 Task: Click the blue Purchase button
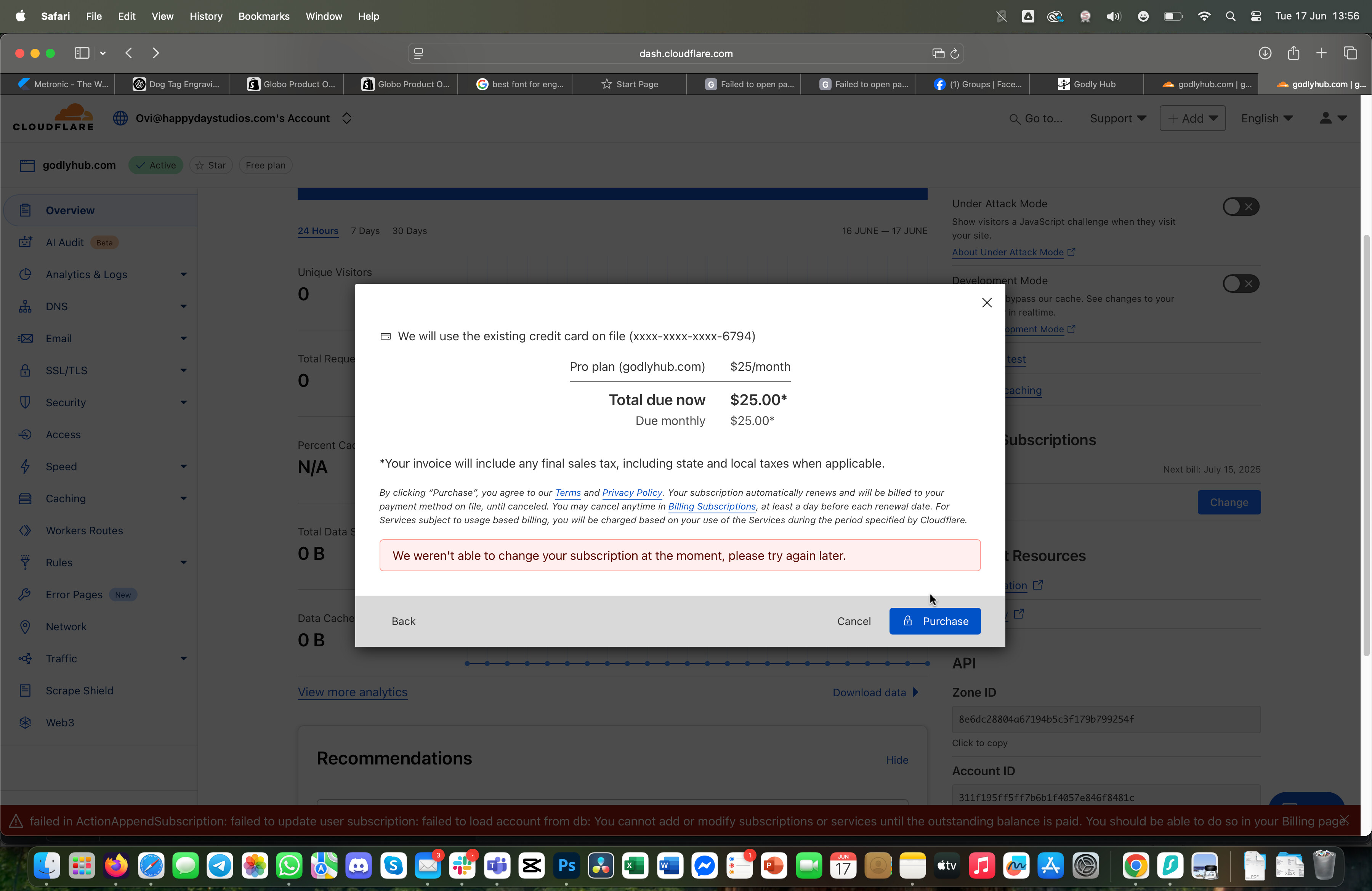(934, 621)
